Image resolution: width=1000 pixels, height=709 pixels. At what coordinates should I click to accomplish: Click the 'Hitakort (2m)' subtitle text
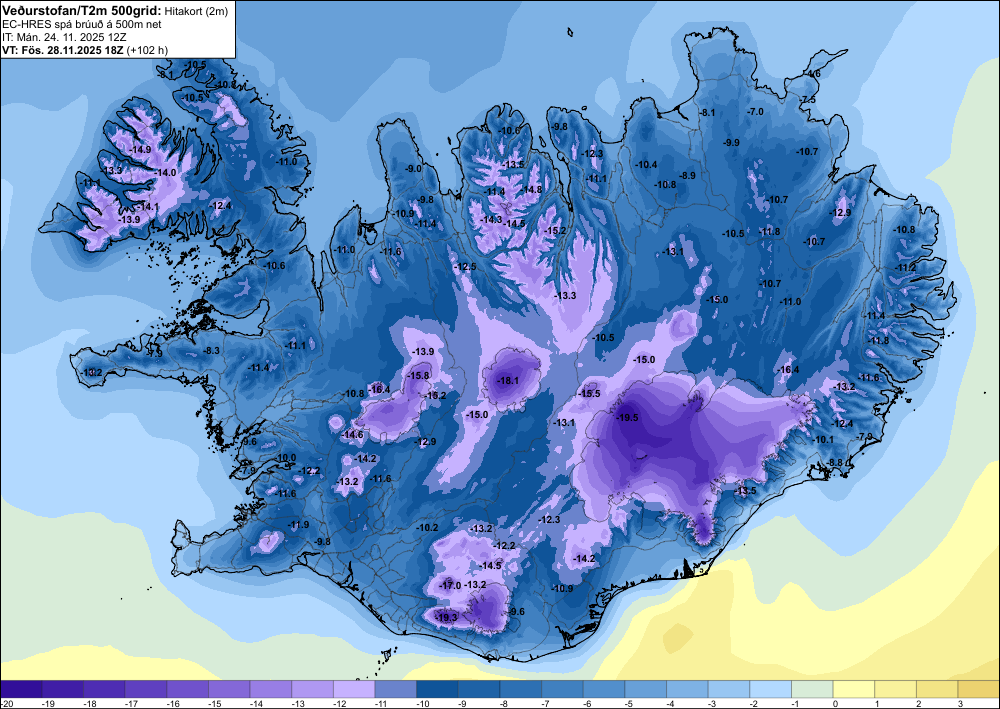(196, 11)
